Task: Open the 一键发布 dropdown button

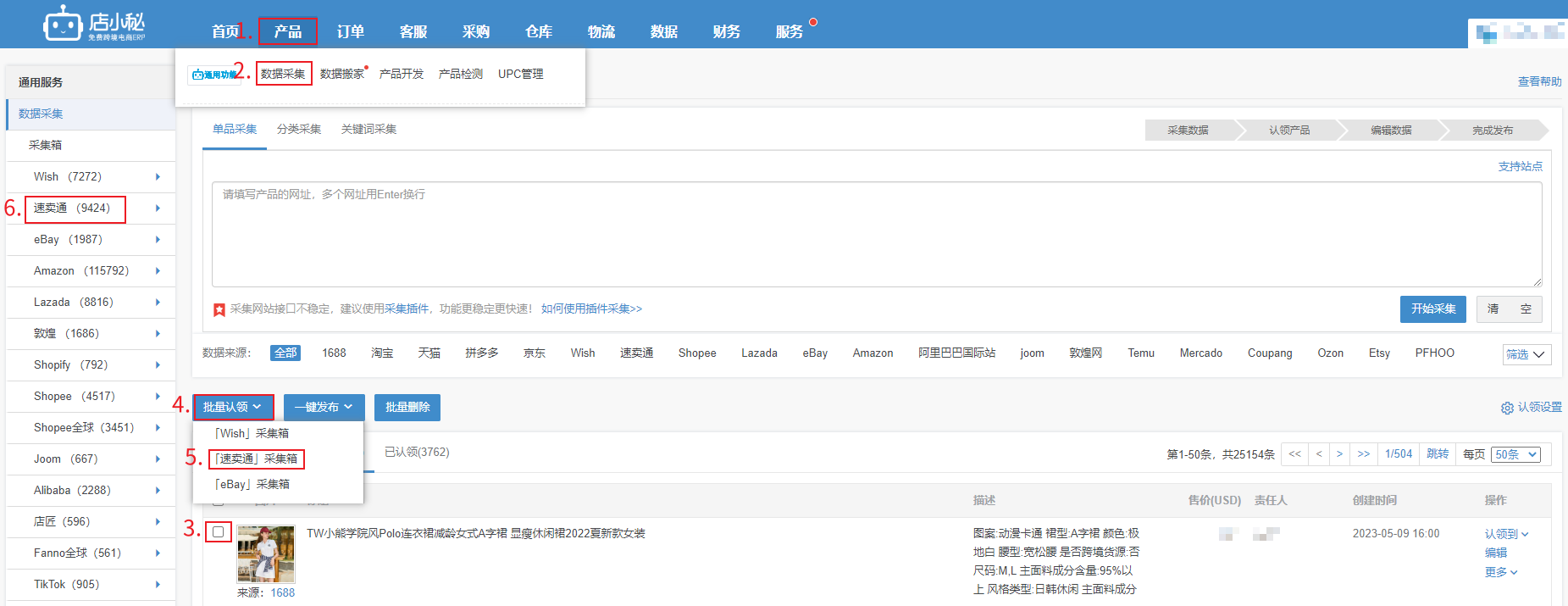Action: tap(324, 407)
